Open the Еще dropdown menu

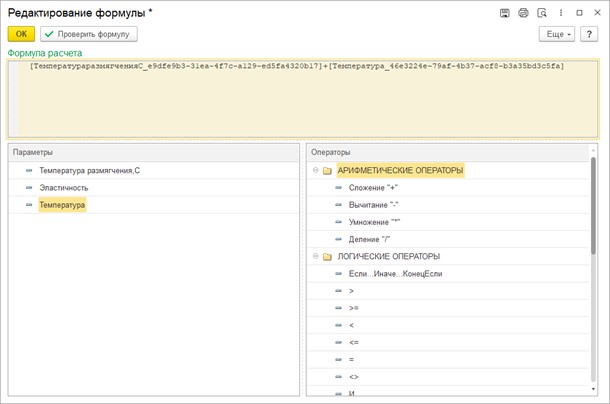tap(557, 34)
